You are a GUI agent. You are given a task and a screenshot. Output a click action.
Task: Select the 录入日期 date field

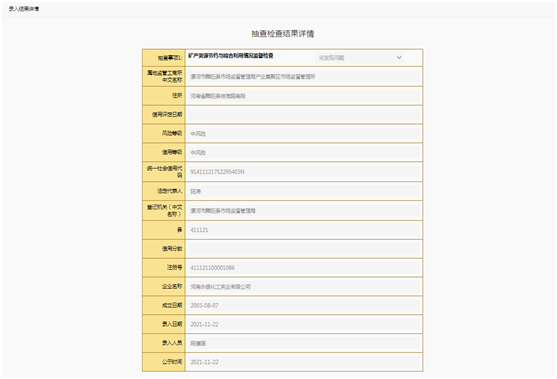[x=304, y=324]
